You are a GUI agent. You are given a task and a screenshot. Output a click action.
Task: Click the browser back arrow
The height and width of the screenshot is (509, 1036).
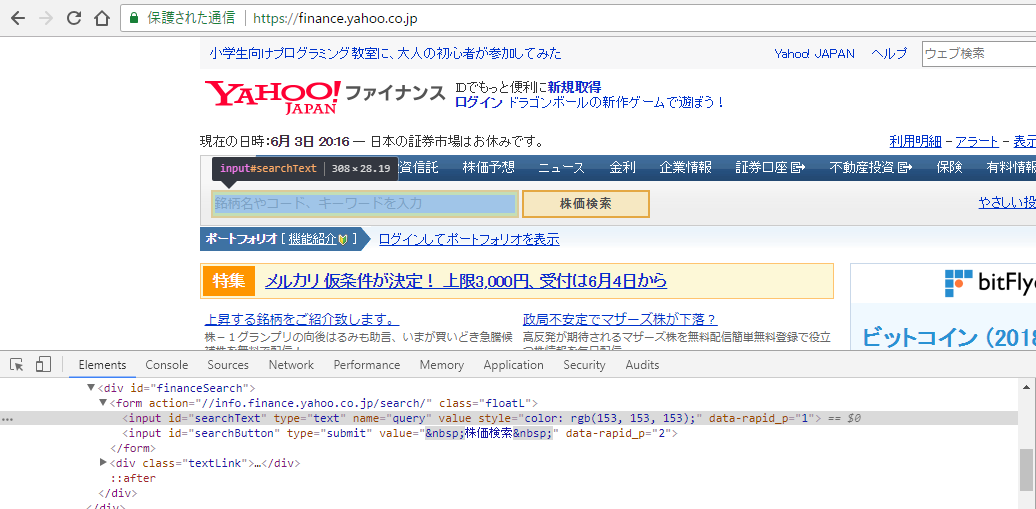tap(17, 19)
